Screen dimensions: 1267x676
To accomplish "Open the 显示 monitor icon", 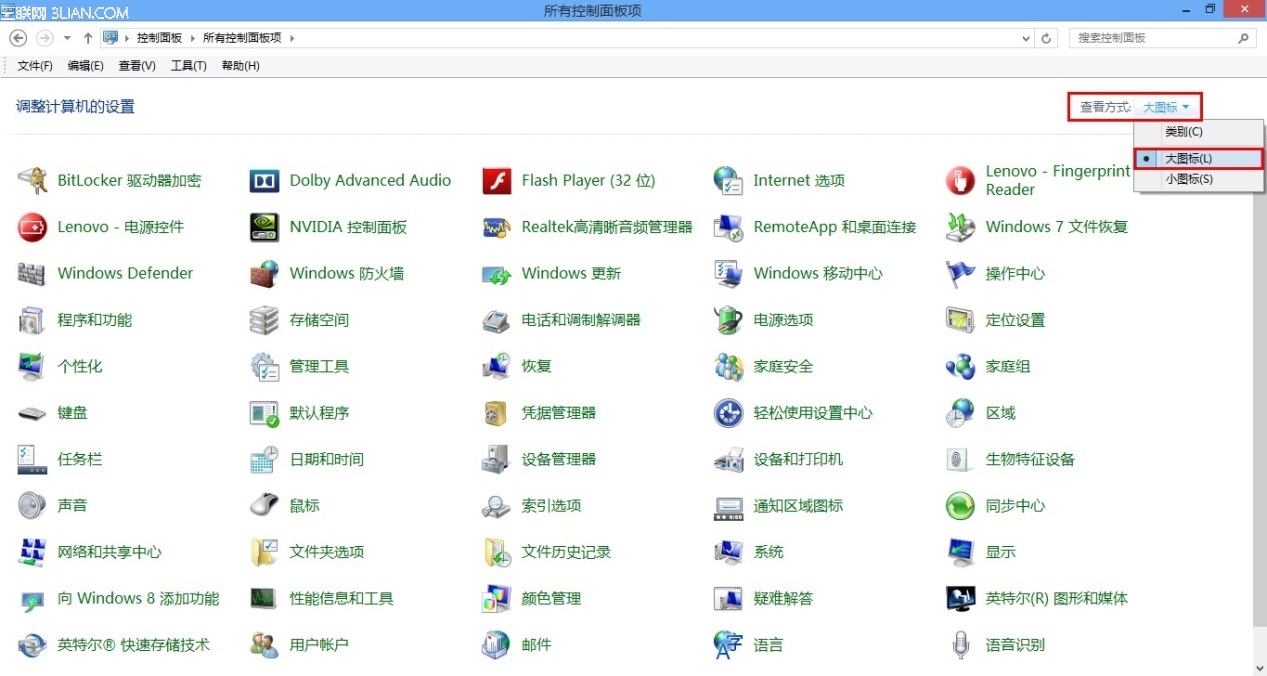I will 960,552.
